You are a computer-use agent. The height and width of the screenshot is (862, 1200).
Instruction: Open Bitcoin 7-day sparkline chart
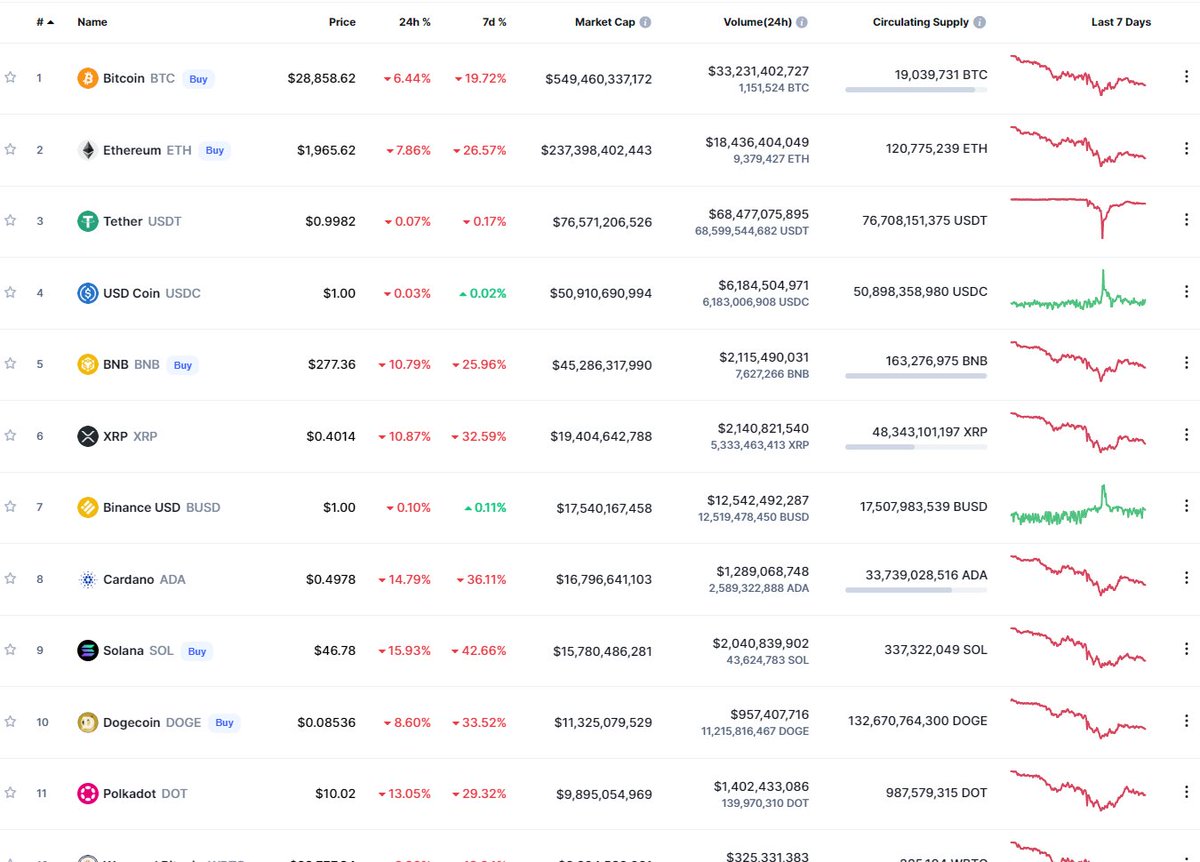(1078, 75)
